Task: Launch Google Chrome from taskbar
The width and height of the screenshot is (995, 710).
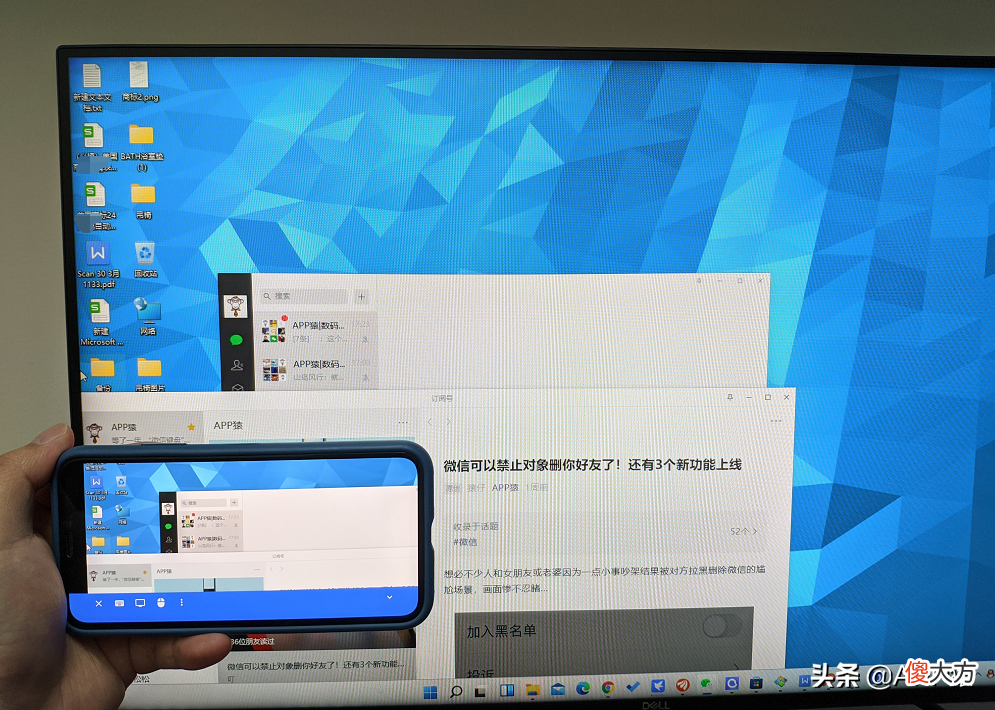Action: coord(608,687)
